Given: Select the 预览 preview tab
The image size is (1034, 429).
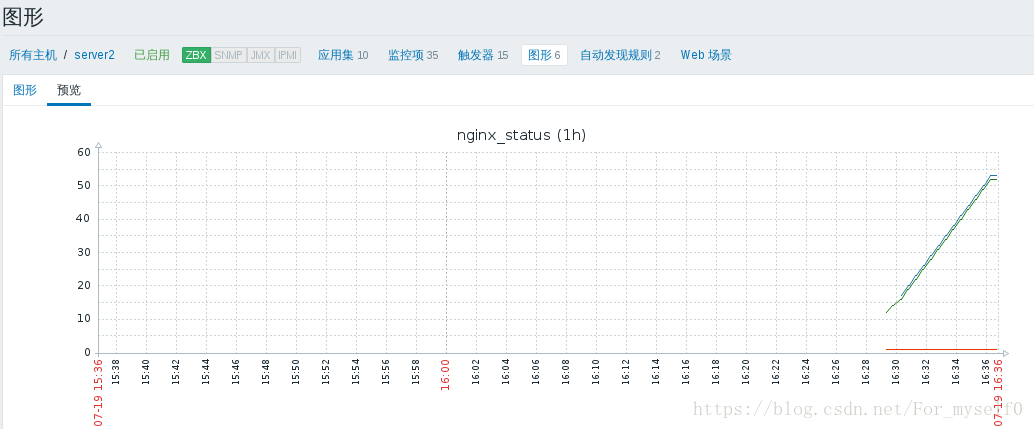Looking at the screenshot, I should pyautogui.click(x=69, y=90).
